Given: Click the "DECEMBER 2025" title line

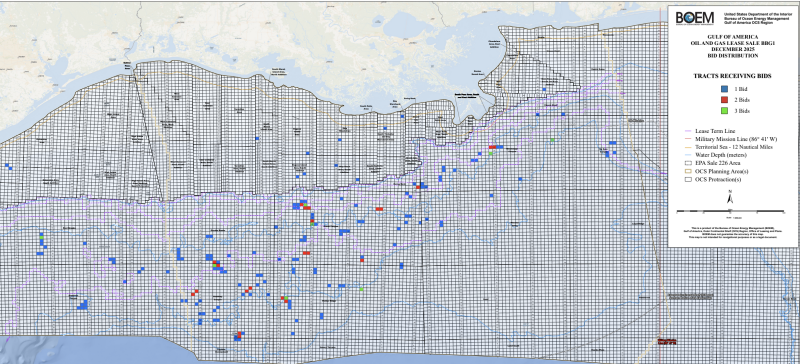Looking at the screenshot, I should coord(733,49).
